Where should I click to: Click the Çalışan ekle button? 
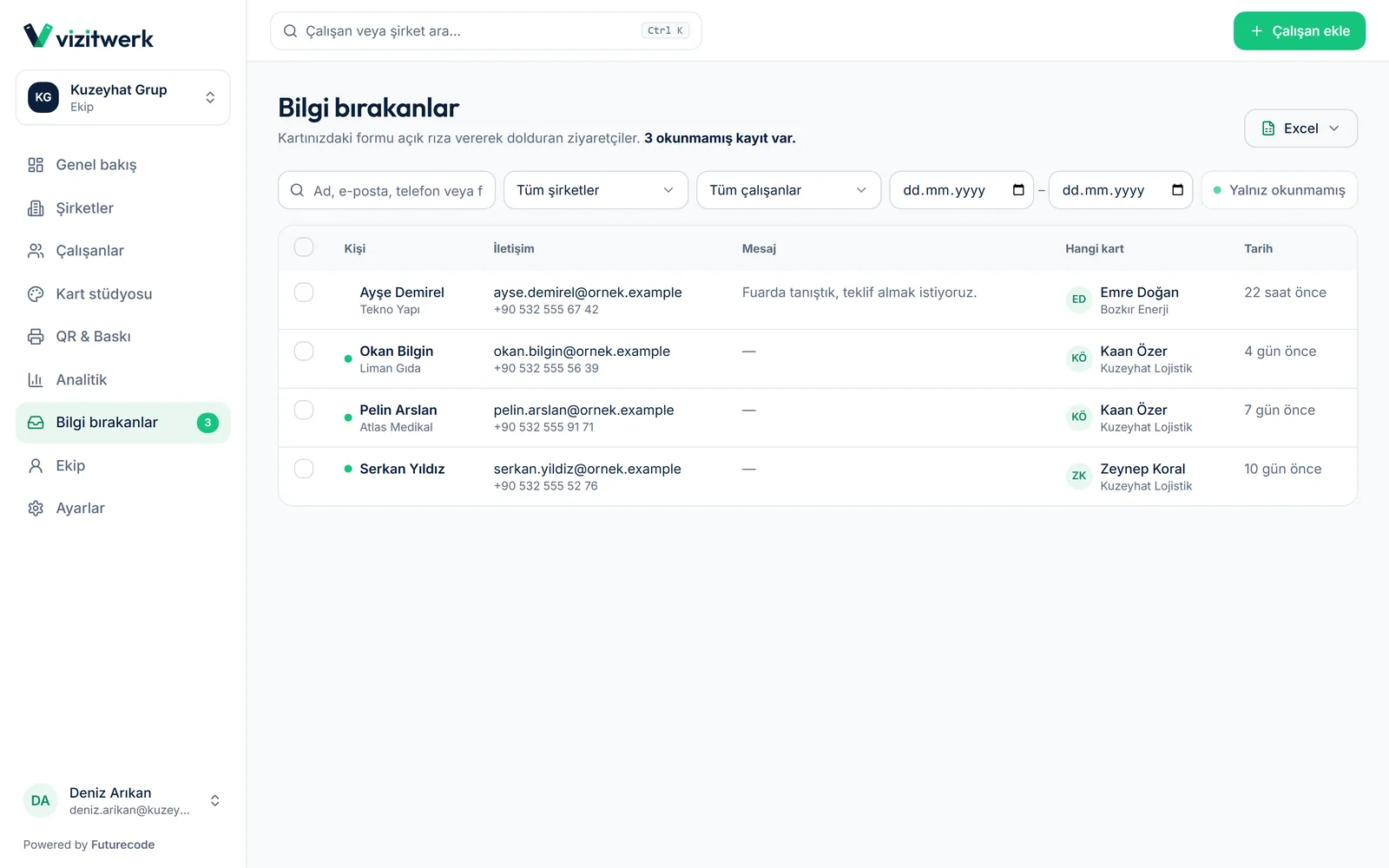(1299, 31)
